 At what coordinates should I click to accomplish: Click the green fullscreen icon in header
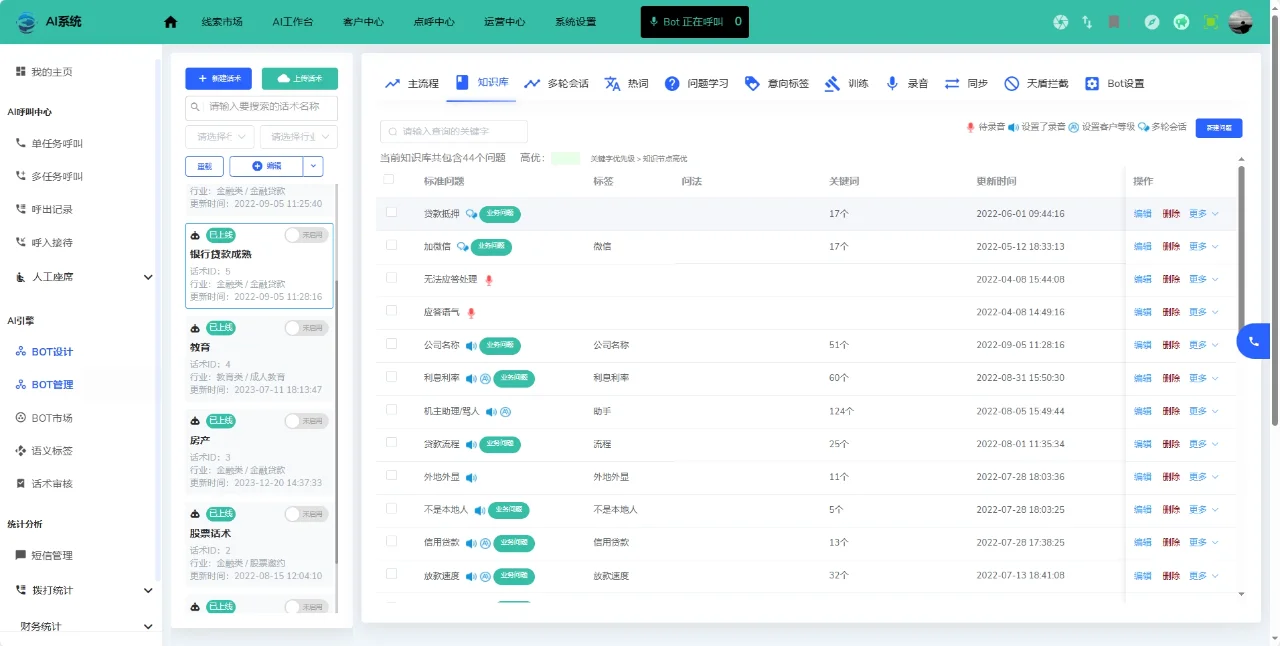(x=1211, y=22)
